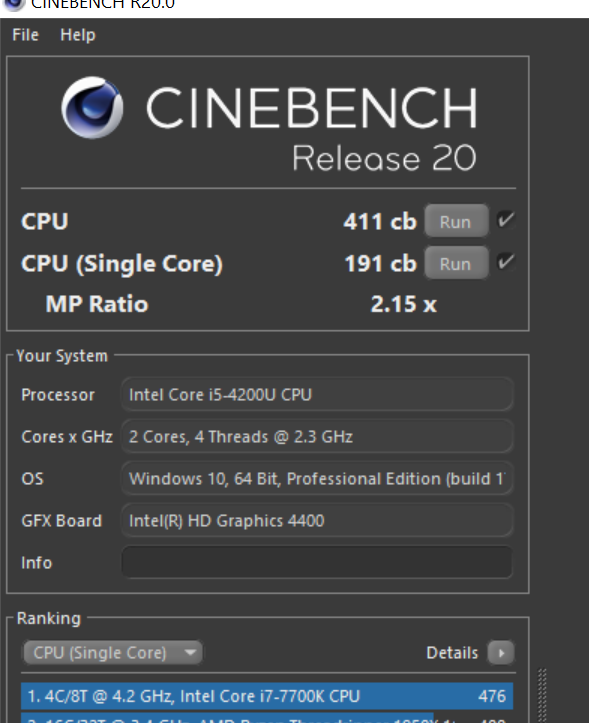589x723 pixels.
Task: Run the CPU multi-core benchmark
Action: click(x=456, y=221)
